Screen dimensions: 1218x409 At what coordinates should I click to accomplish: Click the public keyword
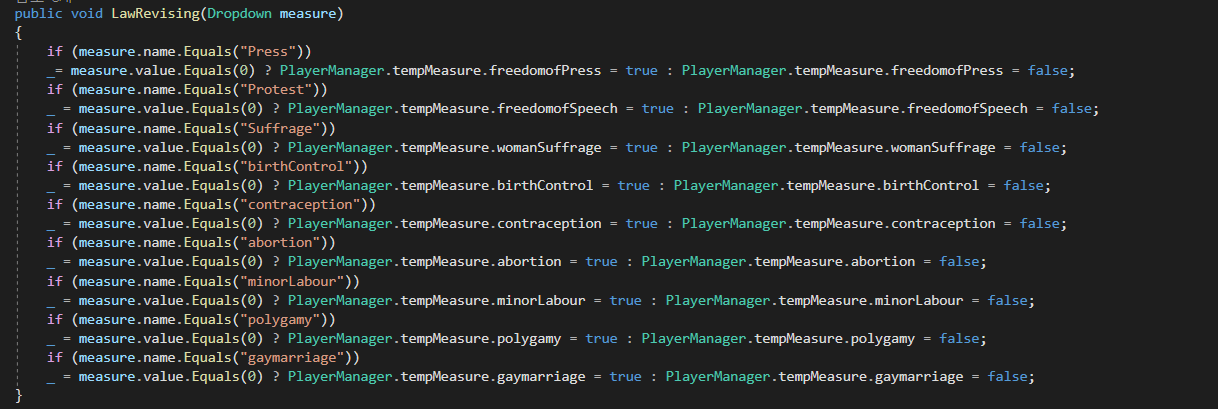pyautogui.click(x=39, y=13)
